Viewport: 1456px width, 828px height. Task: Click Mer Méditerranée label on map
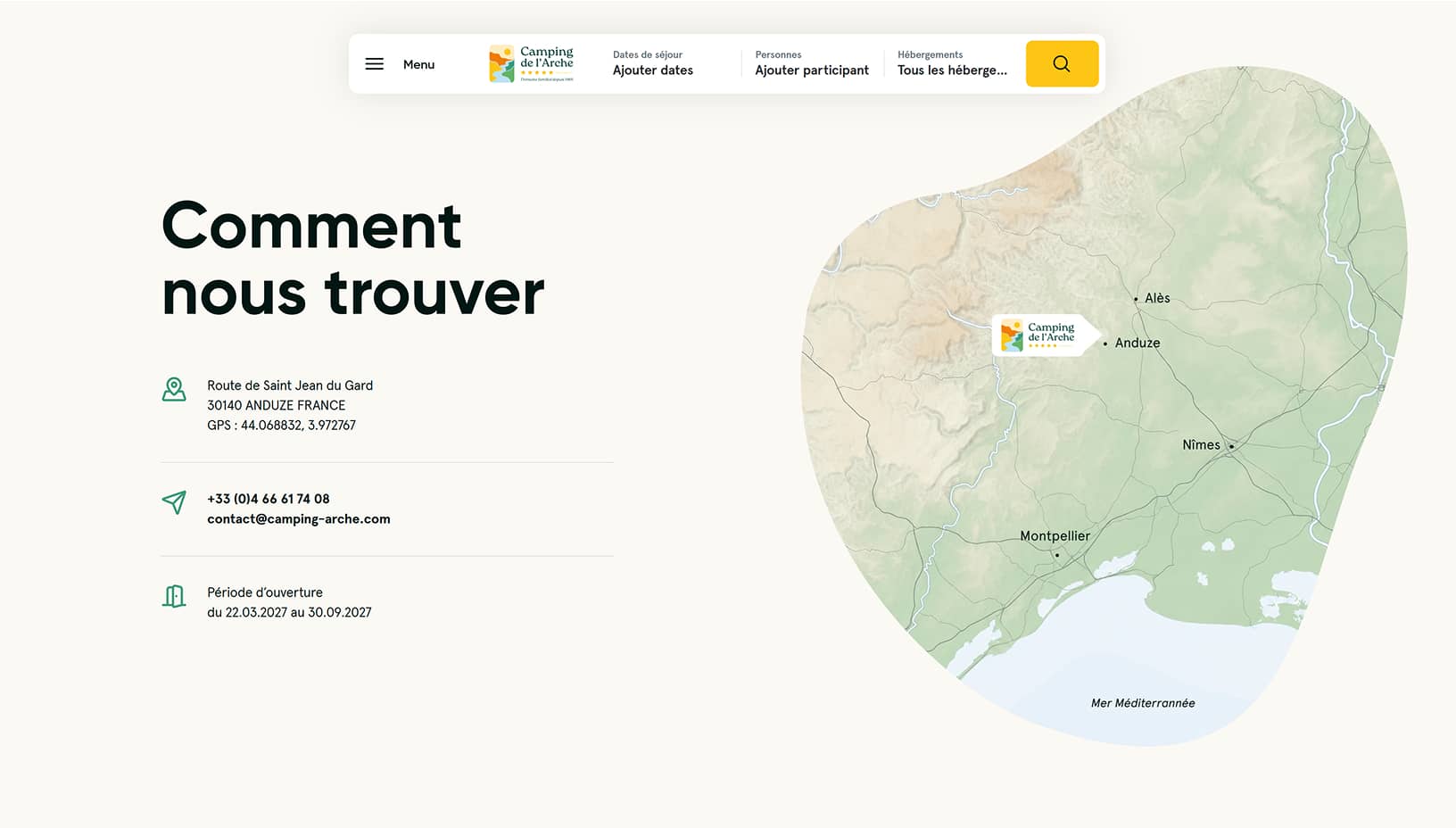click(1143, 703)
